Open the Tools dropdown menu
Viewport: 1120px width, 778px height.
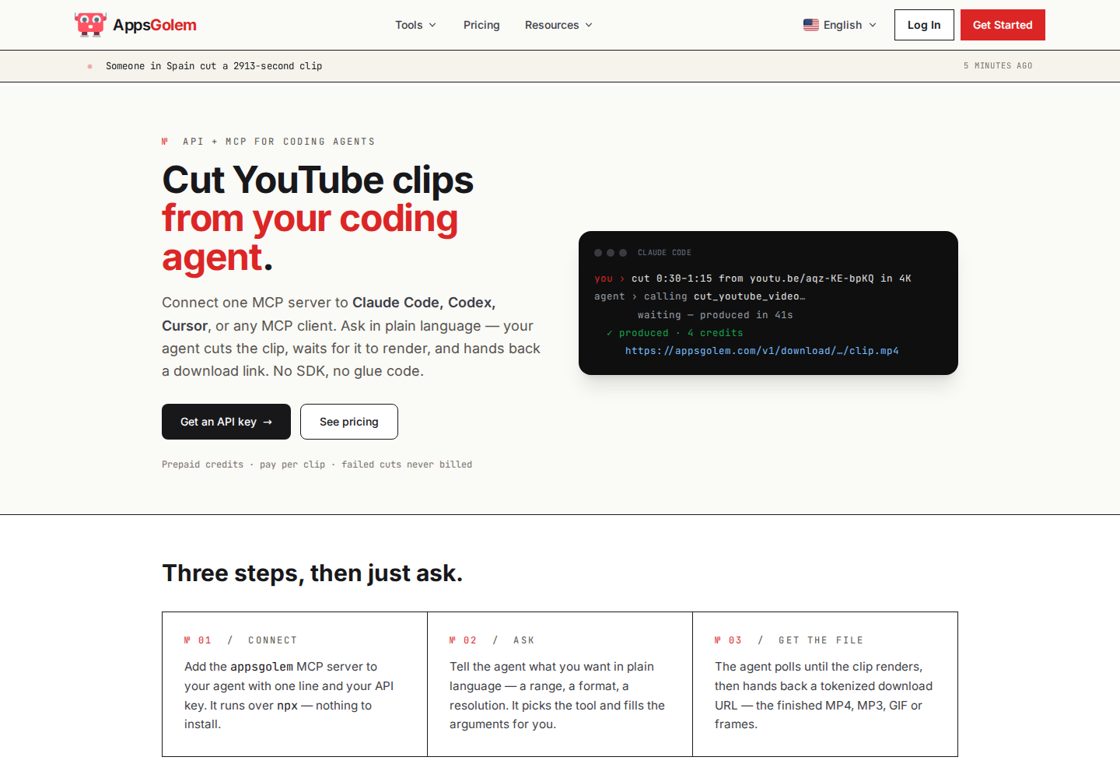415,25
